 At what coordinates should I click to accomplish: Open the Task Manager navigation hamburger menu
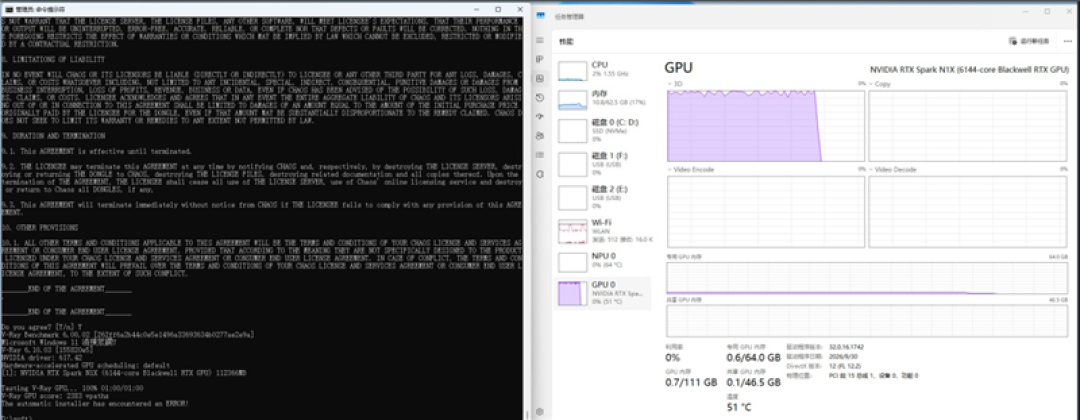pos(540,41)
